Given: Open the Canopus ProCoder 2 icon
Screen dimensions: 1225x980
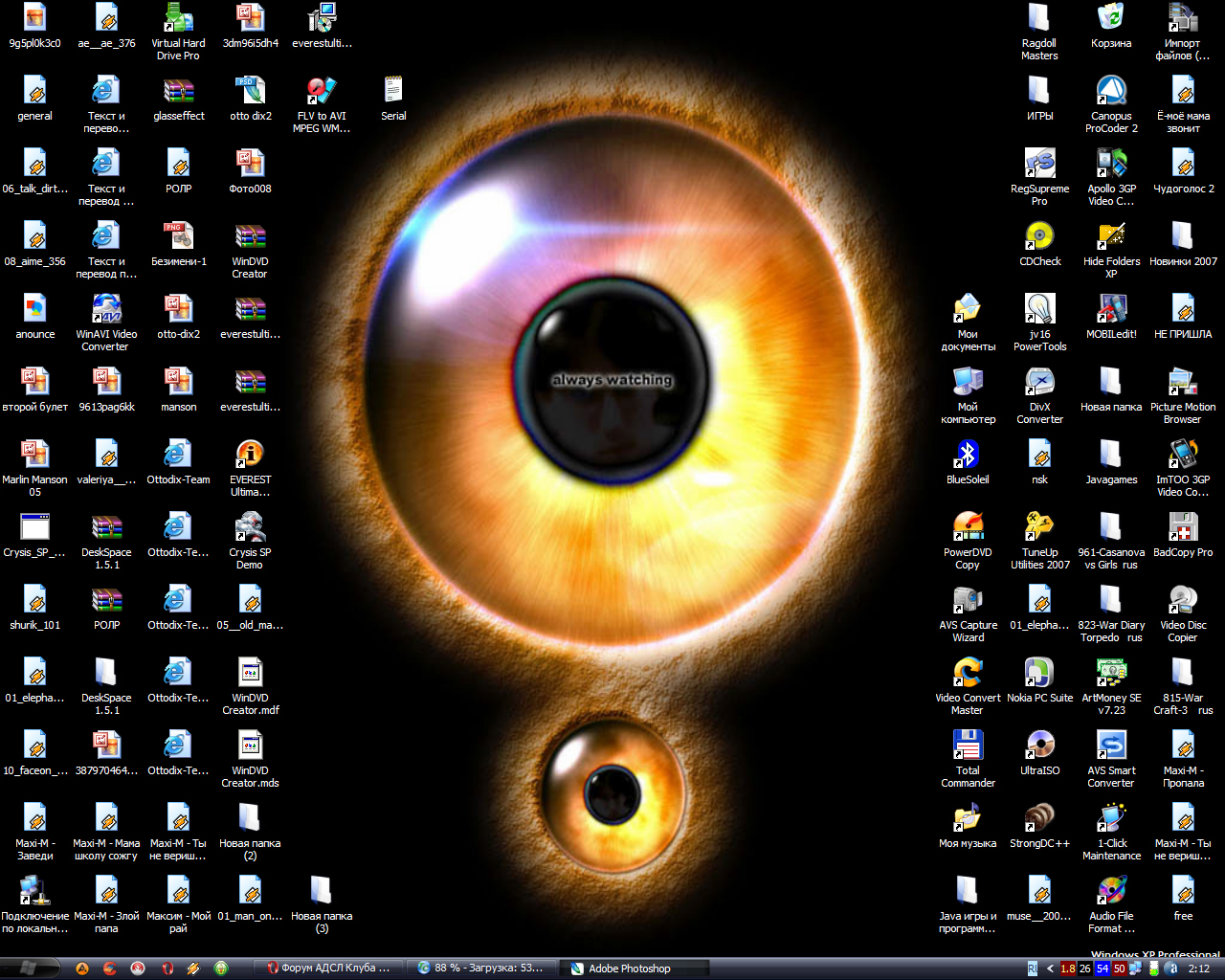Looking at the screenshot, I should [x=1110, y=91].
